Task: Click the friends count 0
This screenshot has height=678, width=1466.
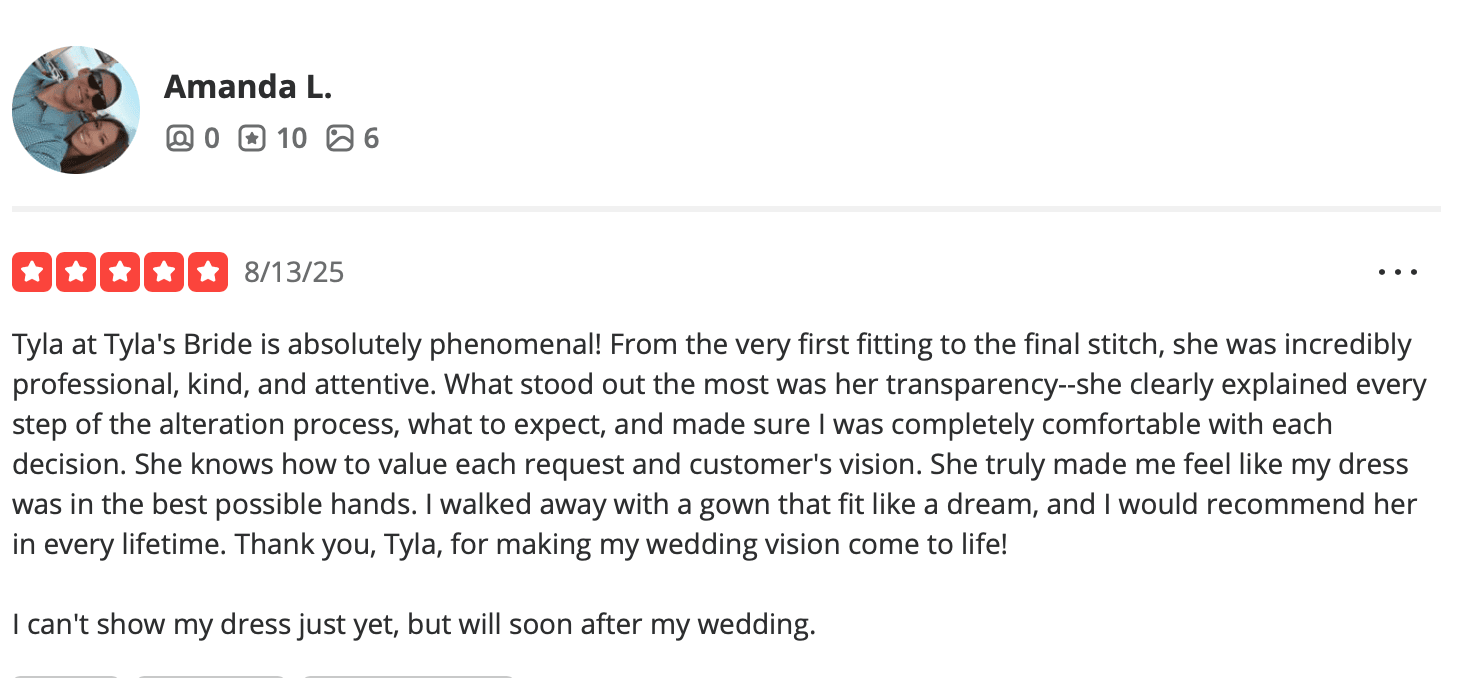Action: tap(211, 138)
